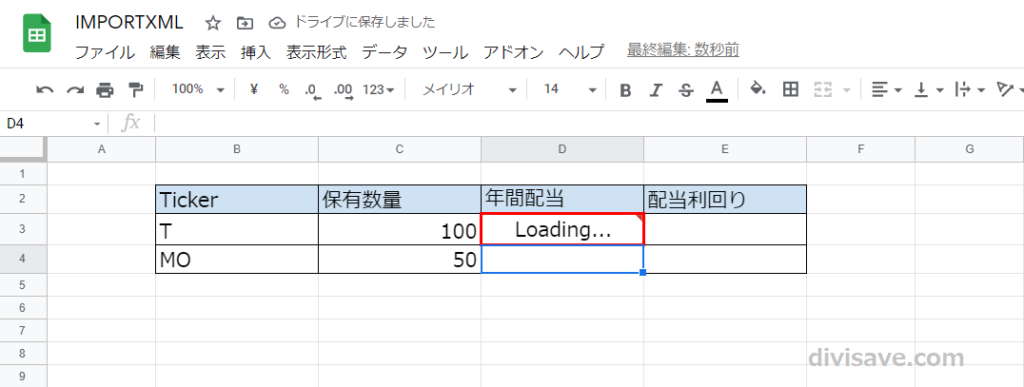Select column G header

(969, 149)
